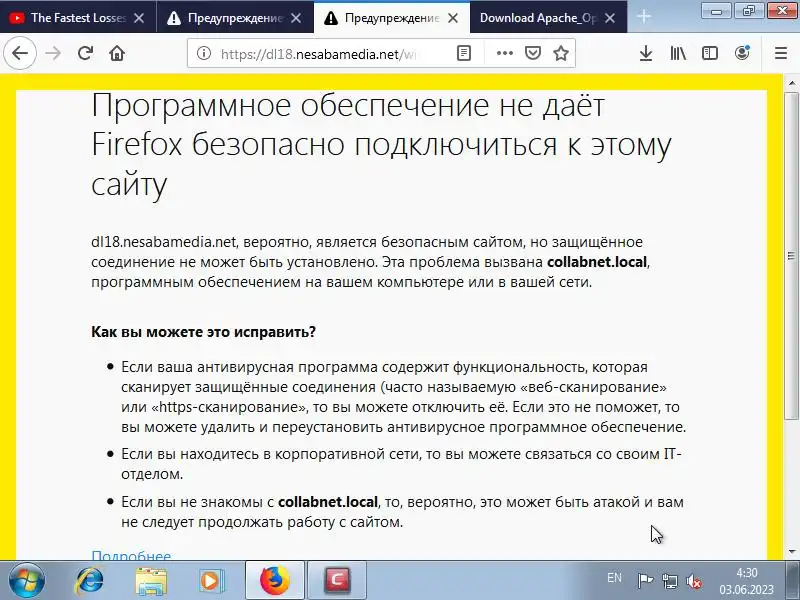
Task: Open the clock showing 4:30
Action: pos(746,581)
